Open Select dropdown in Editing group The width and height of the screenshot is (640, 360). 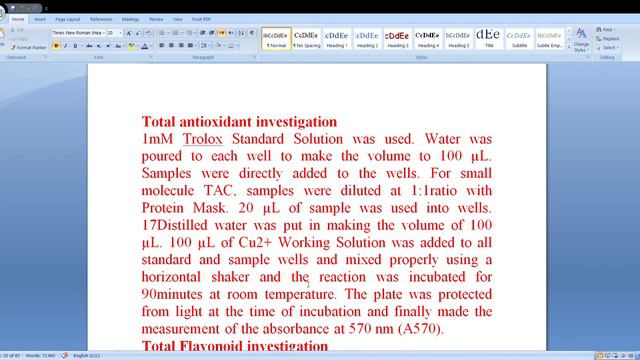point(607,47)
